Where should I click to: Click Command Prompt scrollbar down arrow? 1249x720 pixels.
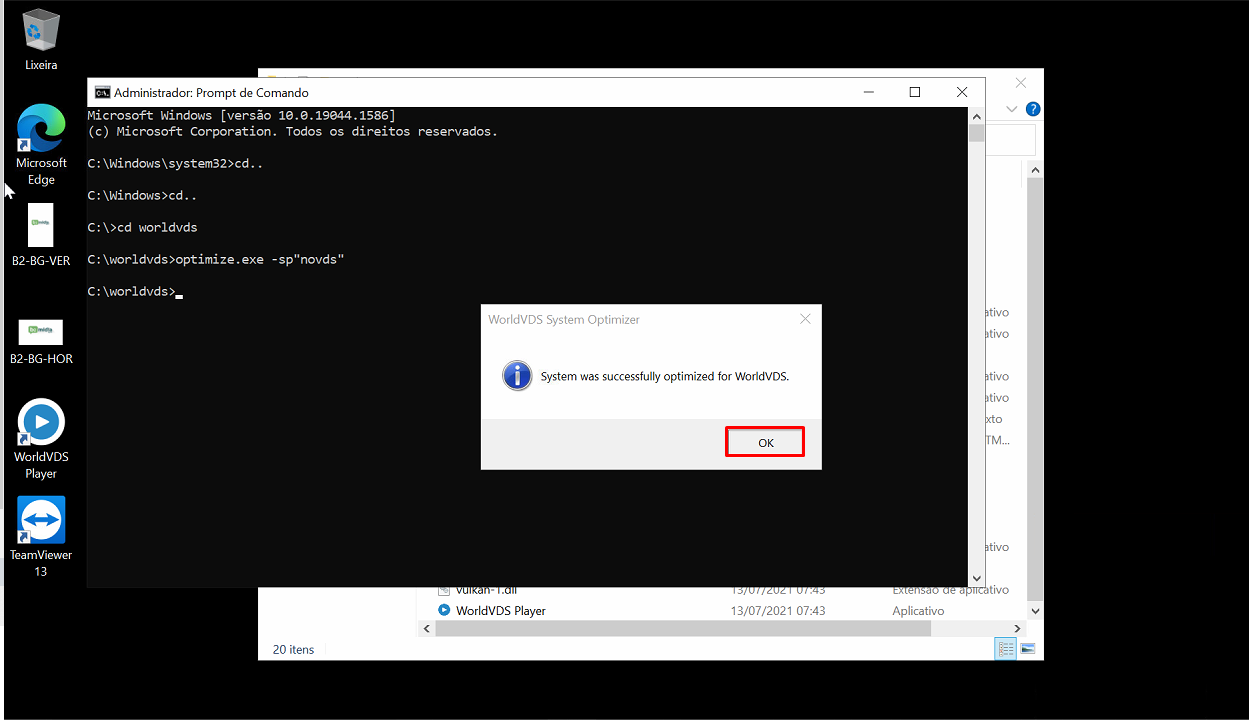(x=976, y=578)
